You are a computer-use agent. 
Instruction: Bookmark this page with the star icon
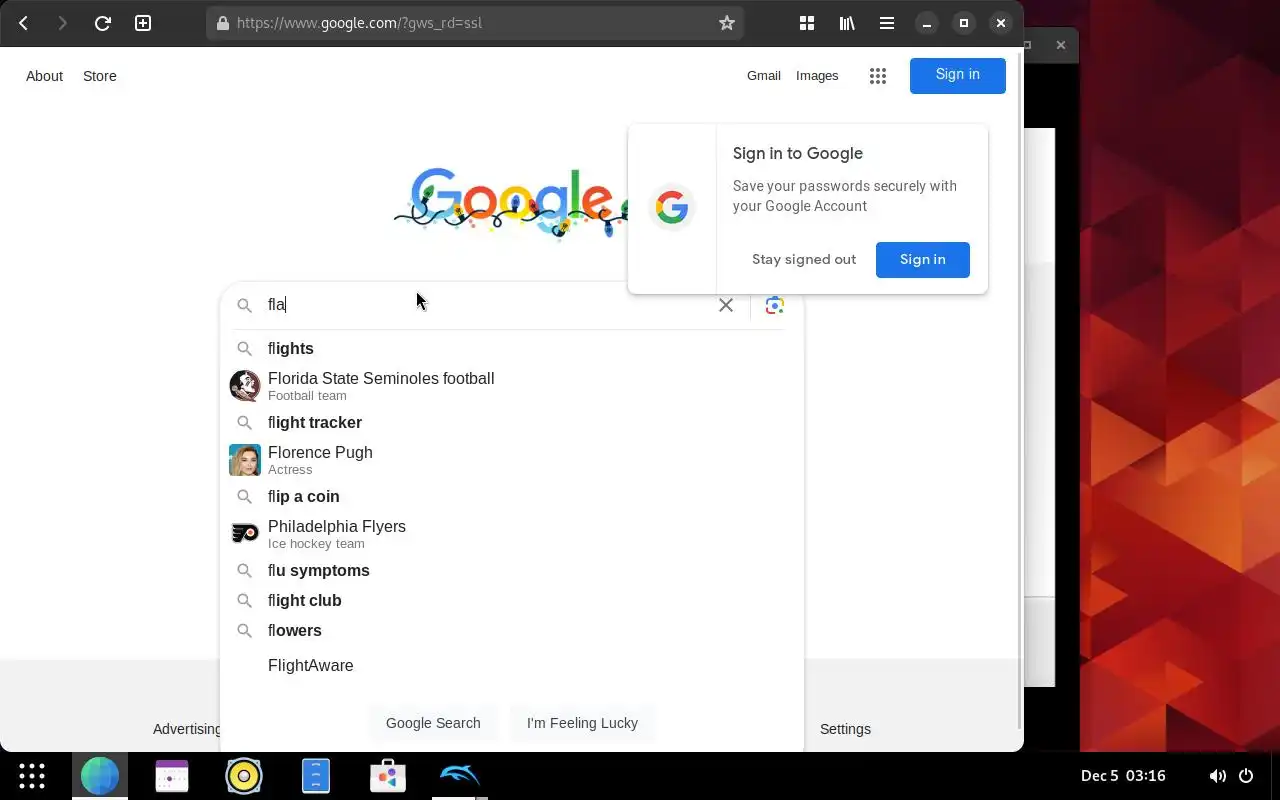[727, 23]
